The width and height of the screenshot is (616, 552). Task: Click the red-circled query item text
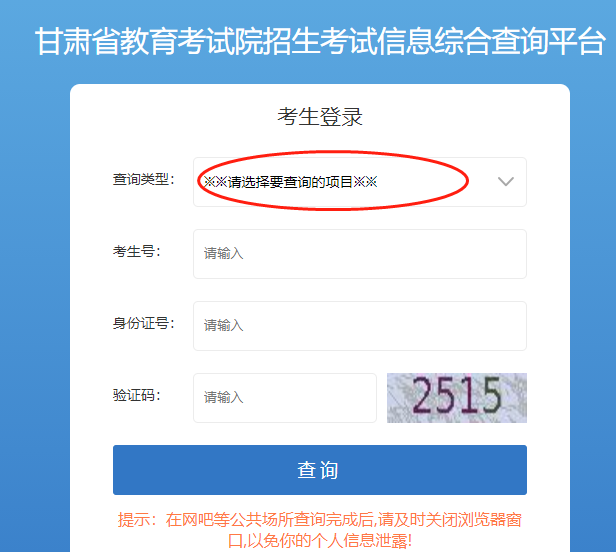coord(290,182)
